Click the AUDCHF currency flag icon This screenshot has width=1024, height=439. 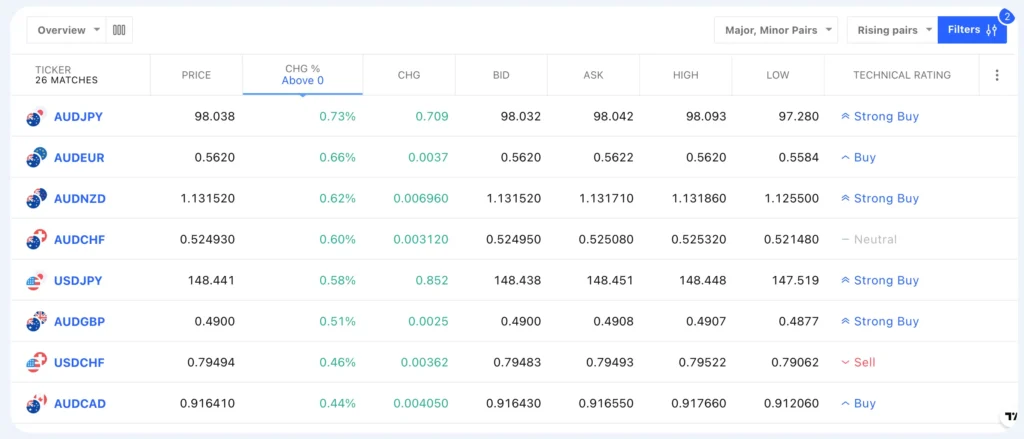click(x=37, y=240)
